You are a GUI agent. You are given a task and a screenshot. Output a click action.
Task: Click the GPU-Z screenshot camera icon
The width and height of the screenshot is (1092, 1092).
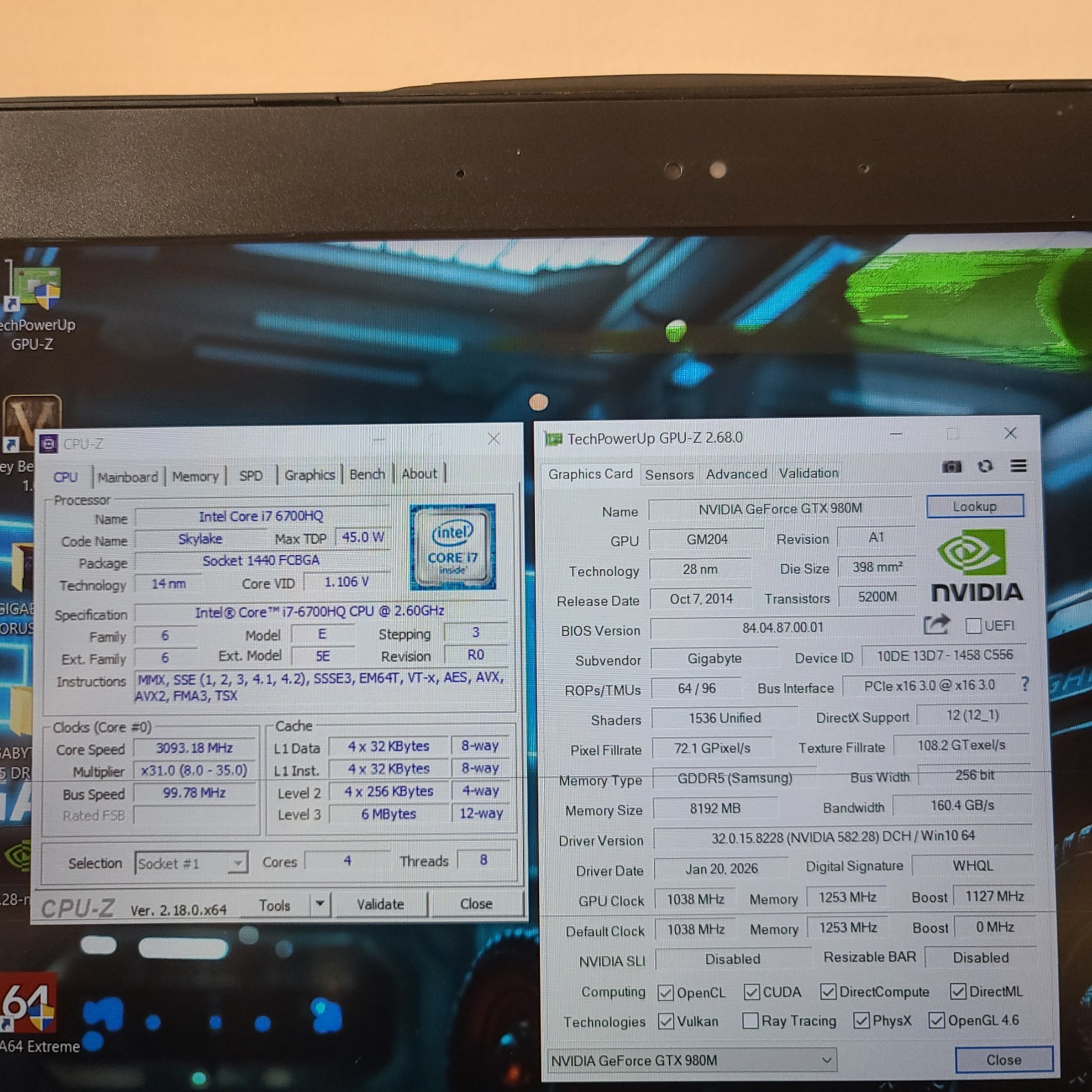pos(951,467)
